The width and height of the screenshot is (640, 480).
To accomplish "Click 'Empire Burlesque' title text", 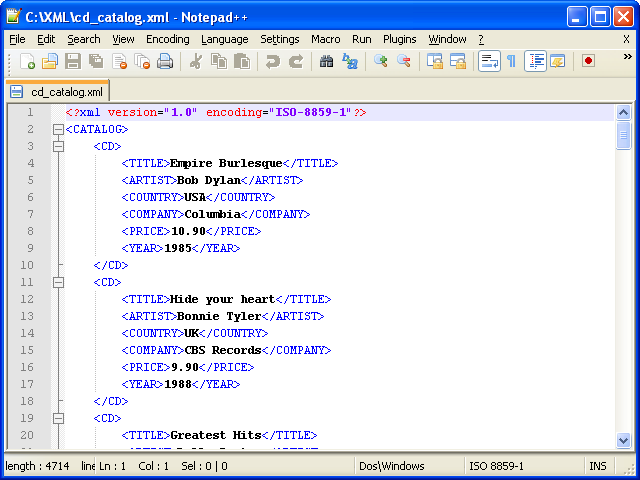I will pos(226,163).
